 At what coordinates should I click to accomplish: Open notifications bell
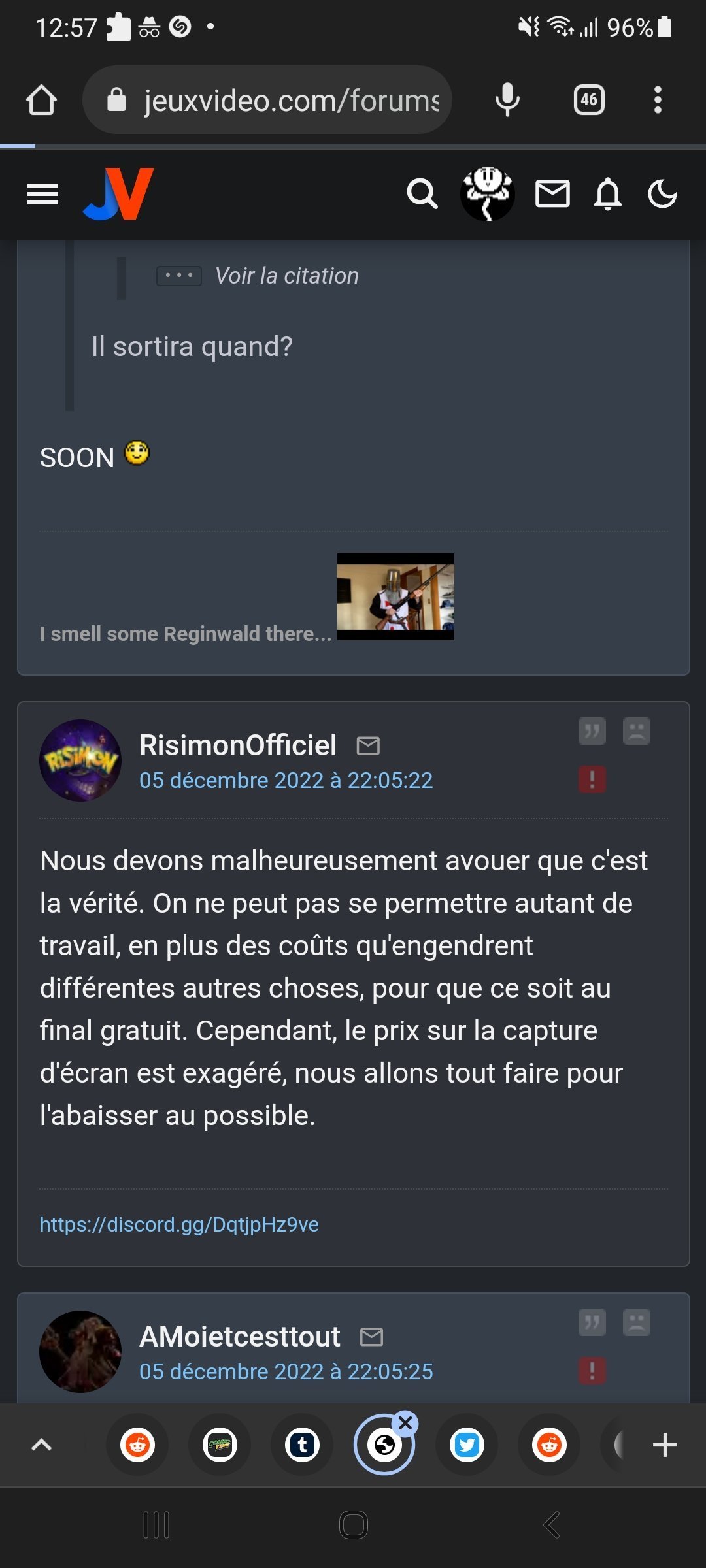point(607,194)
